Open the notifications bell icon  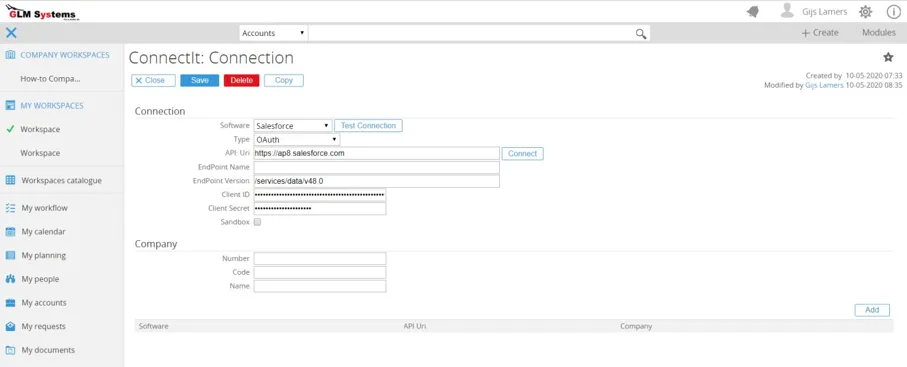tap(753, 12)
